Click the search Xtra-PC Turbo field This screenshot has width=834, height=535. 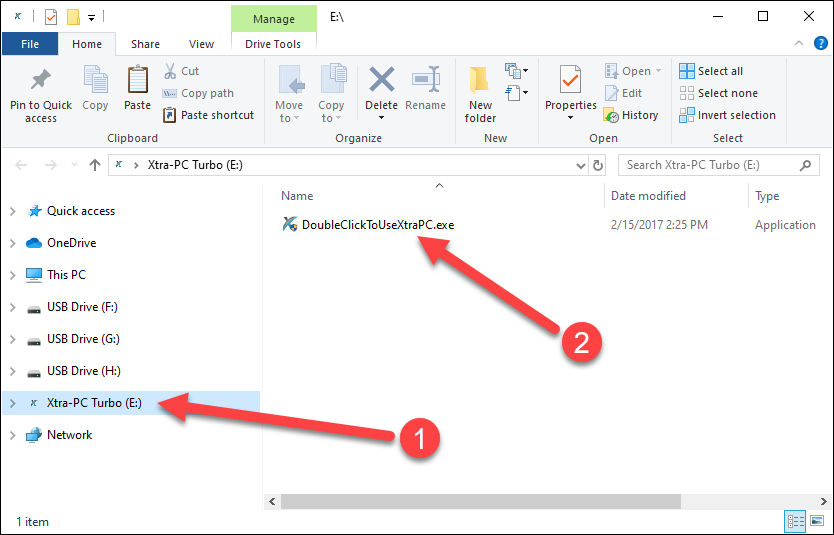719,165
